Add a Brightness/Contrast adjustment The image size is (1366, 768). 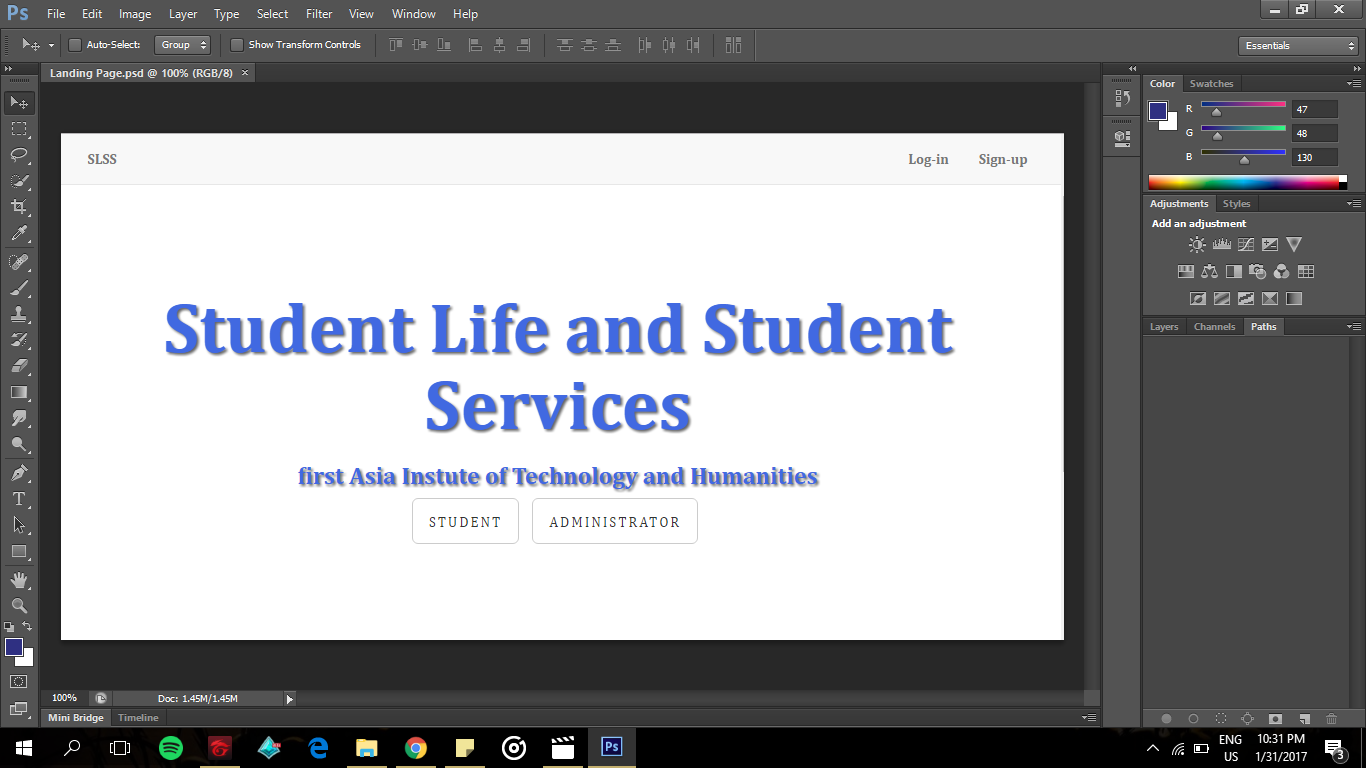1197,244
